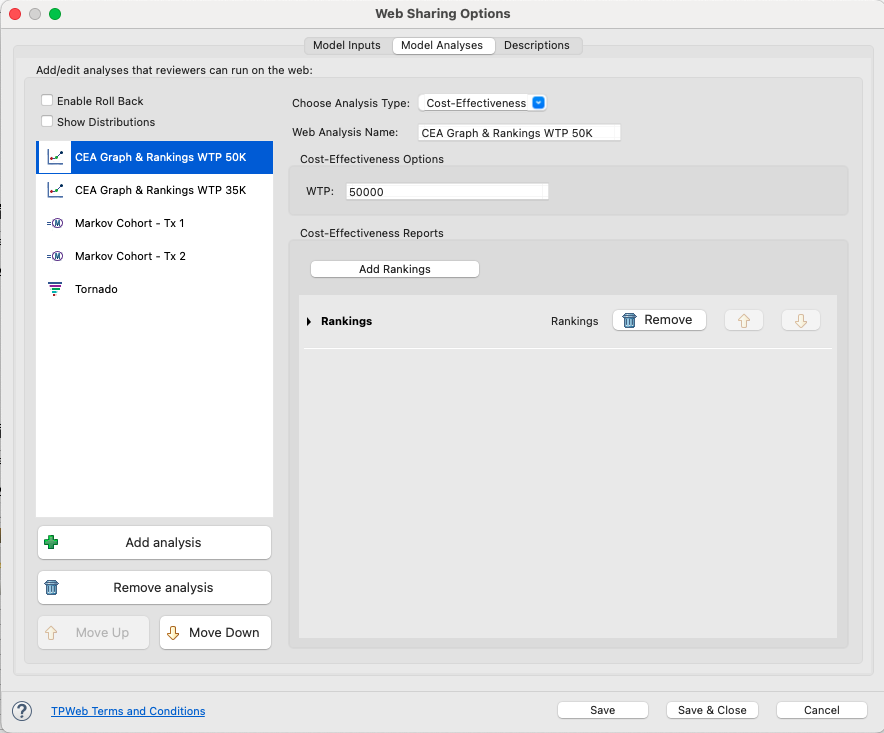Select the Model Analyses tab

point(442,45)
